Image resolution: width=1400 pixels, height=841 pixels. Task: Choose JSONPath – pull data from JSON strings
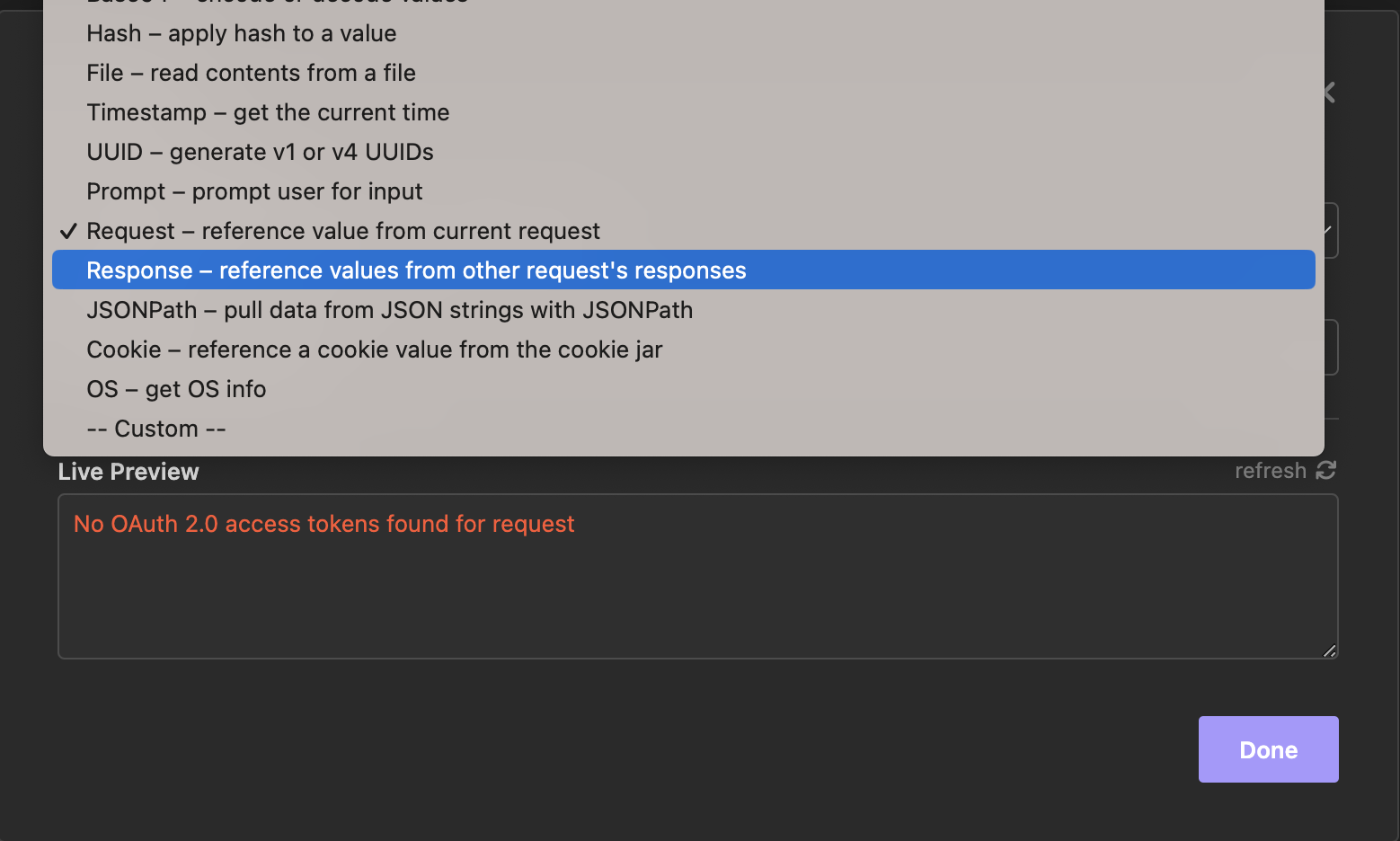tap(389, 310)
